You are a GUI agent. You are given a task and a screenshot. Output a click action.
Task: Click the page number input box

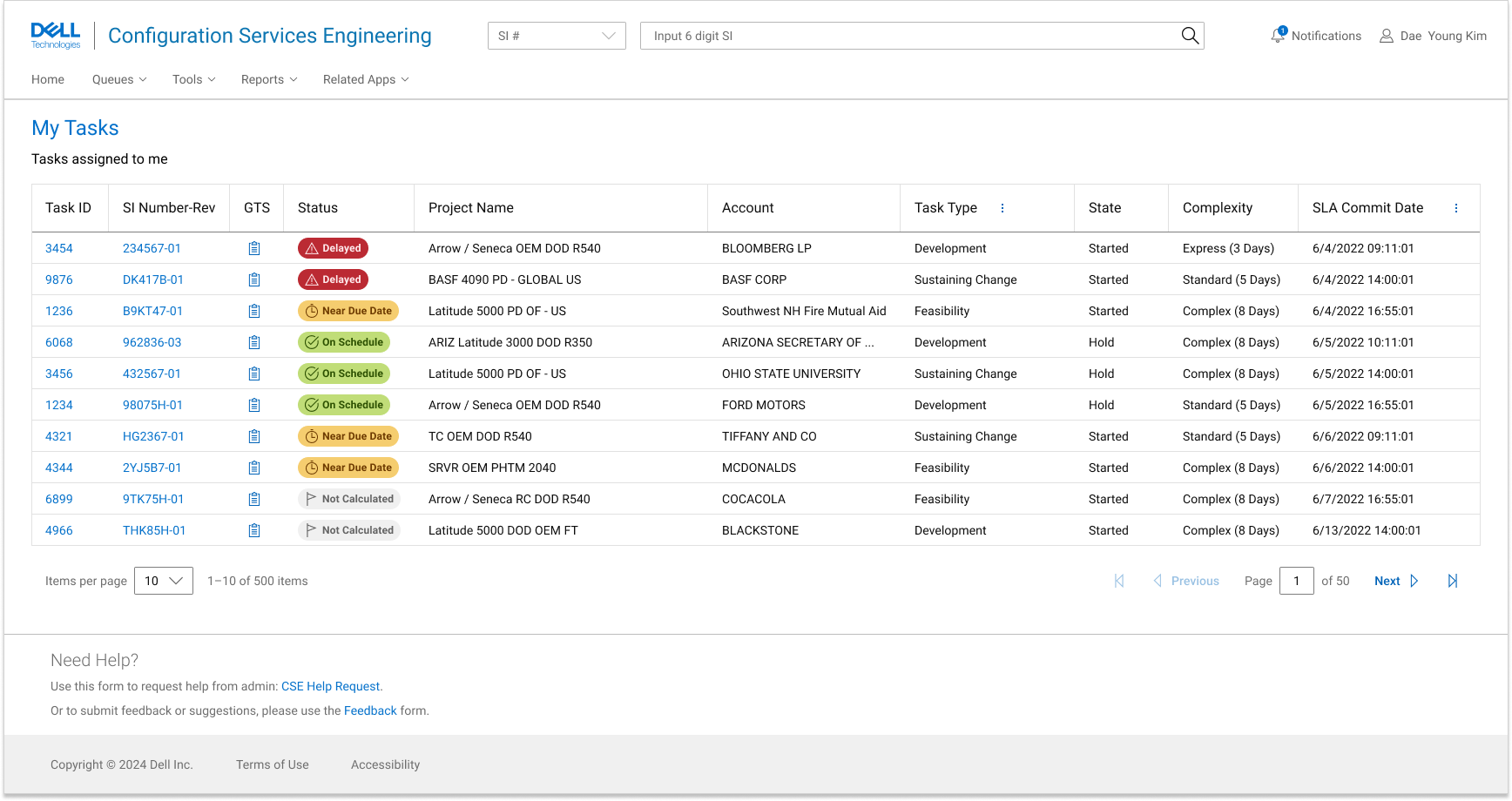[1296, 581]
